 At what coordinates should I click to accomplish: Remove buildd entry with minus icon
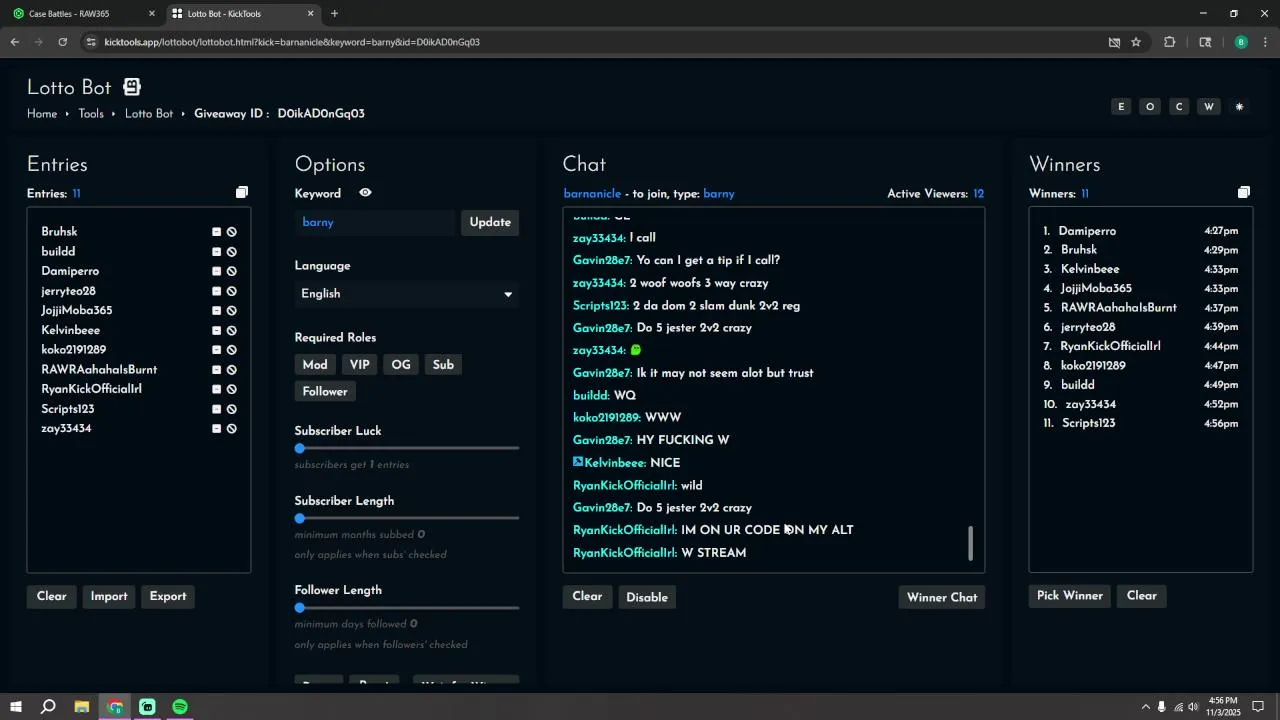216,252
